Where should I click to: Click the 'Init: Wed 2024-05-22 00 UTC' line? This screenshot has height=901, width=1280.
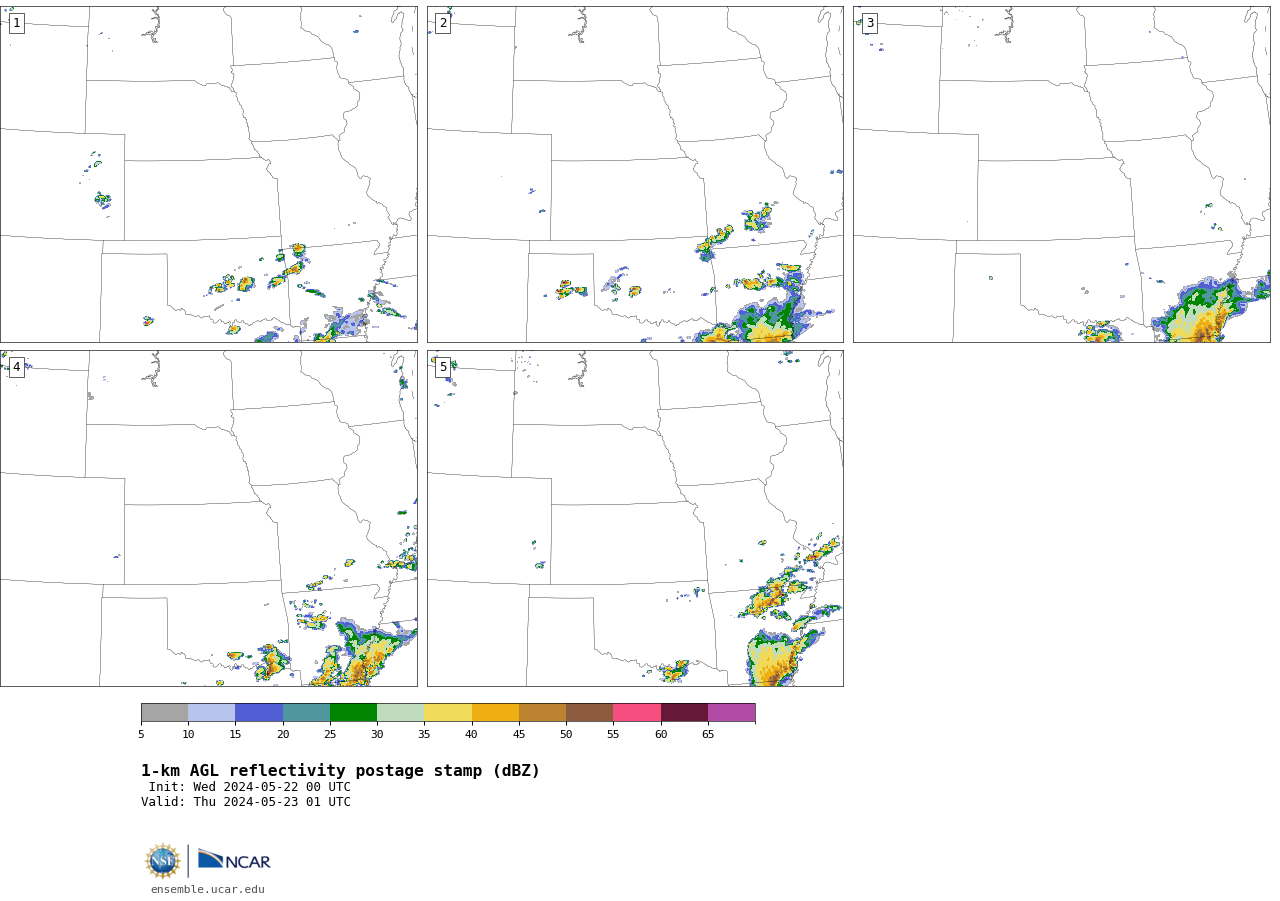pyautogui.click(x=250, y=787)
